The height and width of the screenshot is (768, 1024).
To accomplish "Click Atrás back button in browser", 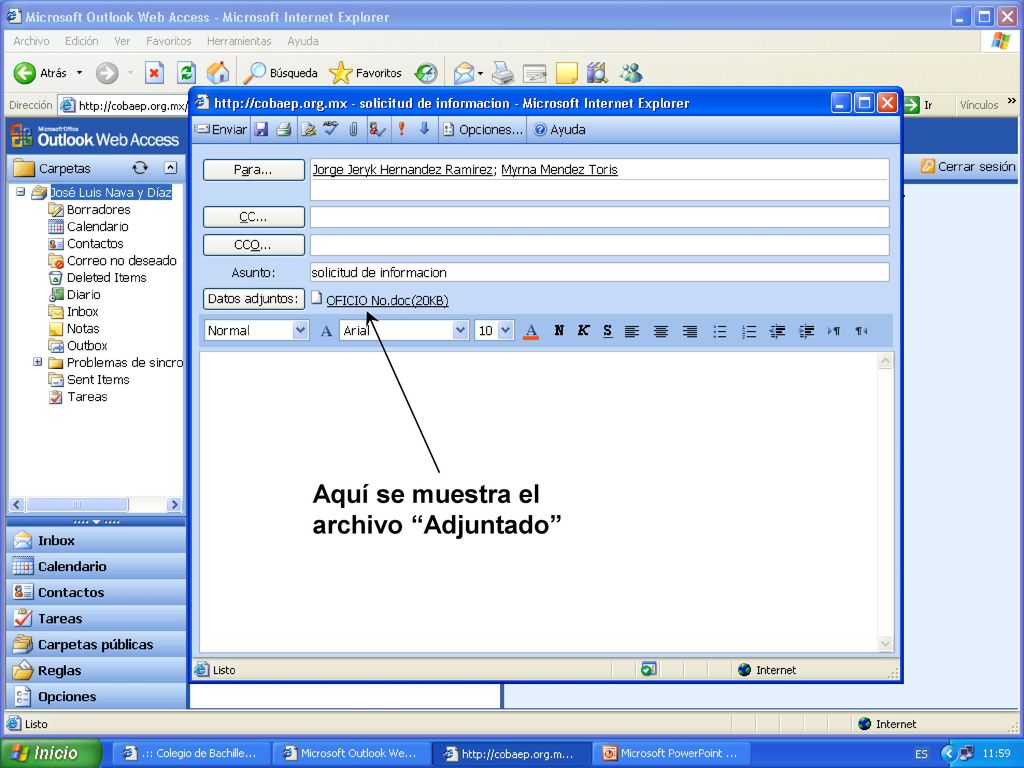I will [x=40, y=72].
